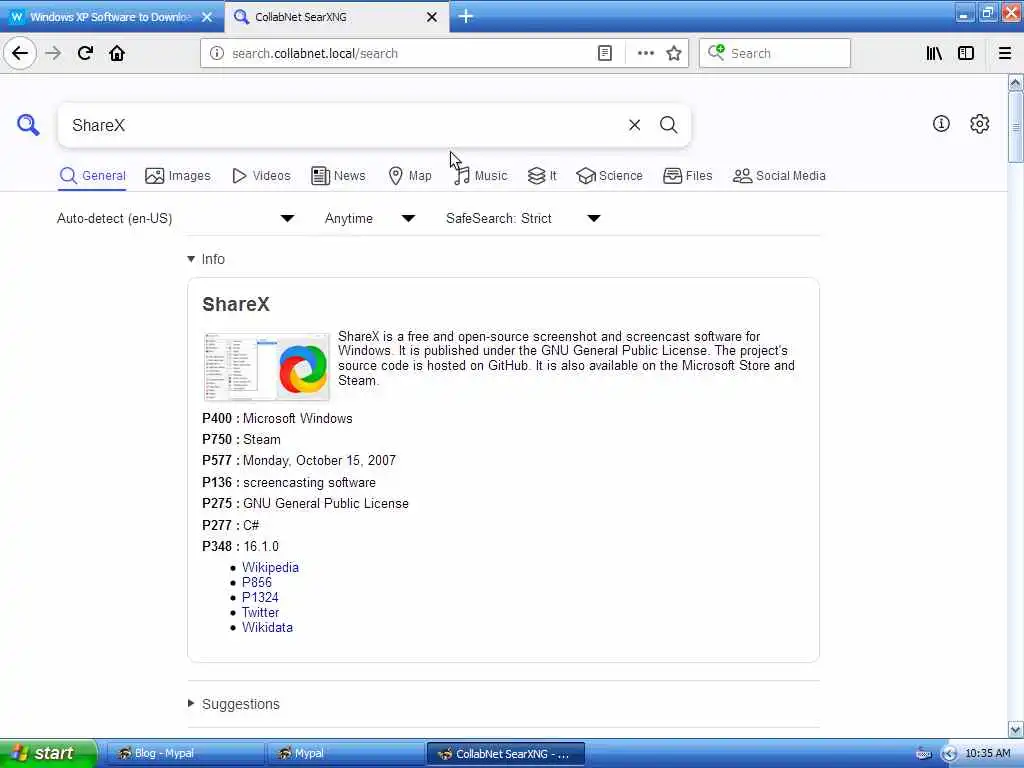Open a new browser tab

coord(466,16)
